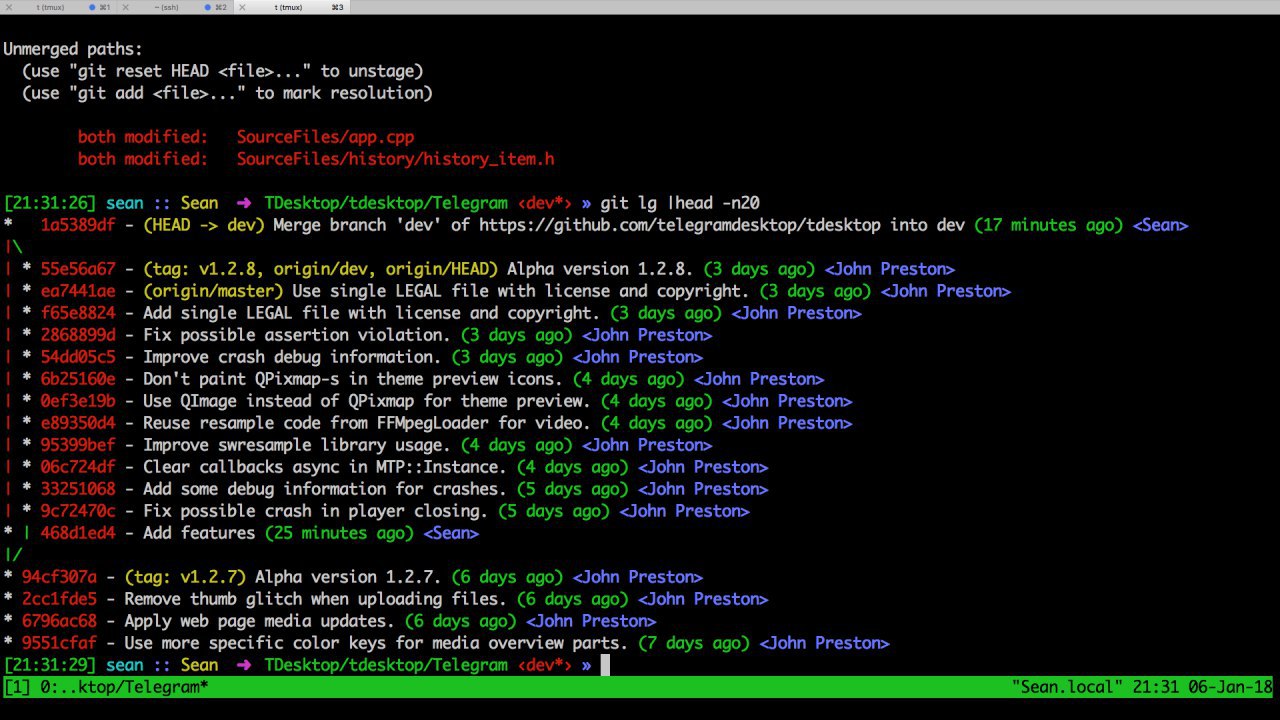
Task: Click the typed command 'git lg |head -n20'
Action: 680,203
